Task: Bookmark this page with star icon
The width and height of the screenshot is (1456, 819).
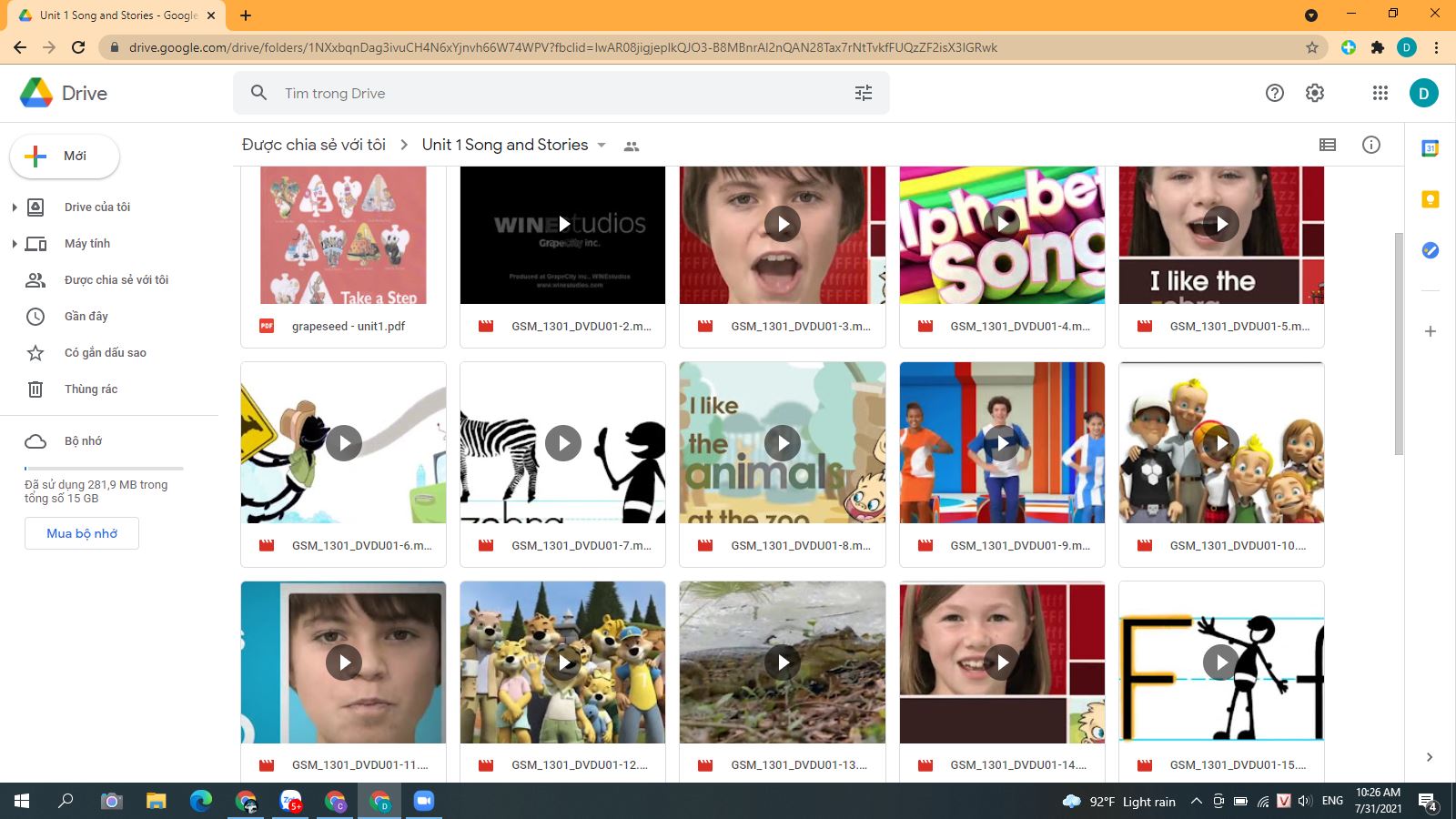Action: 1311,47
